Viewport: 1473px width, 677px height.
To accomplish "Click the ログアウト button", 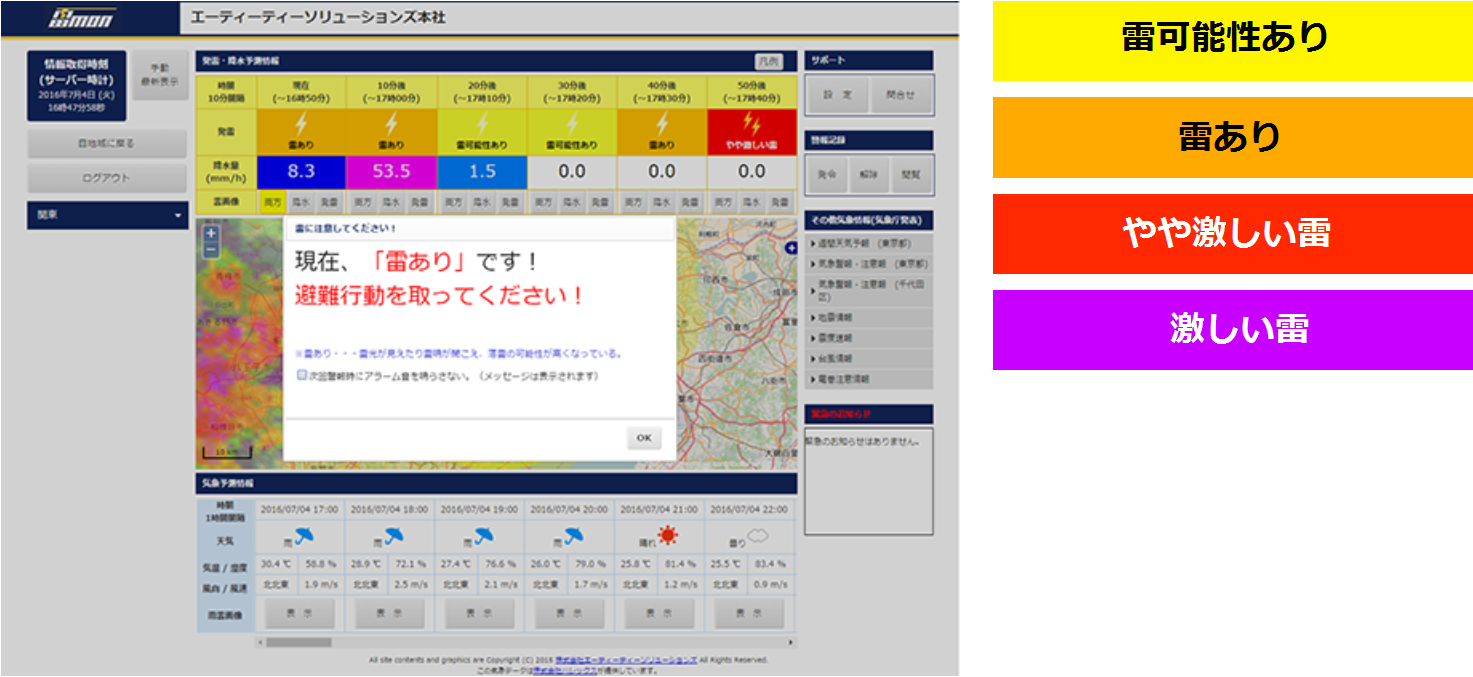I will tap(107, 178).
